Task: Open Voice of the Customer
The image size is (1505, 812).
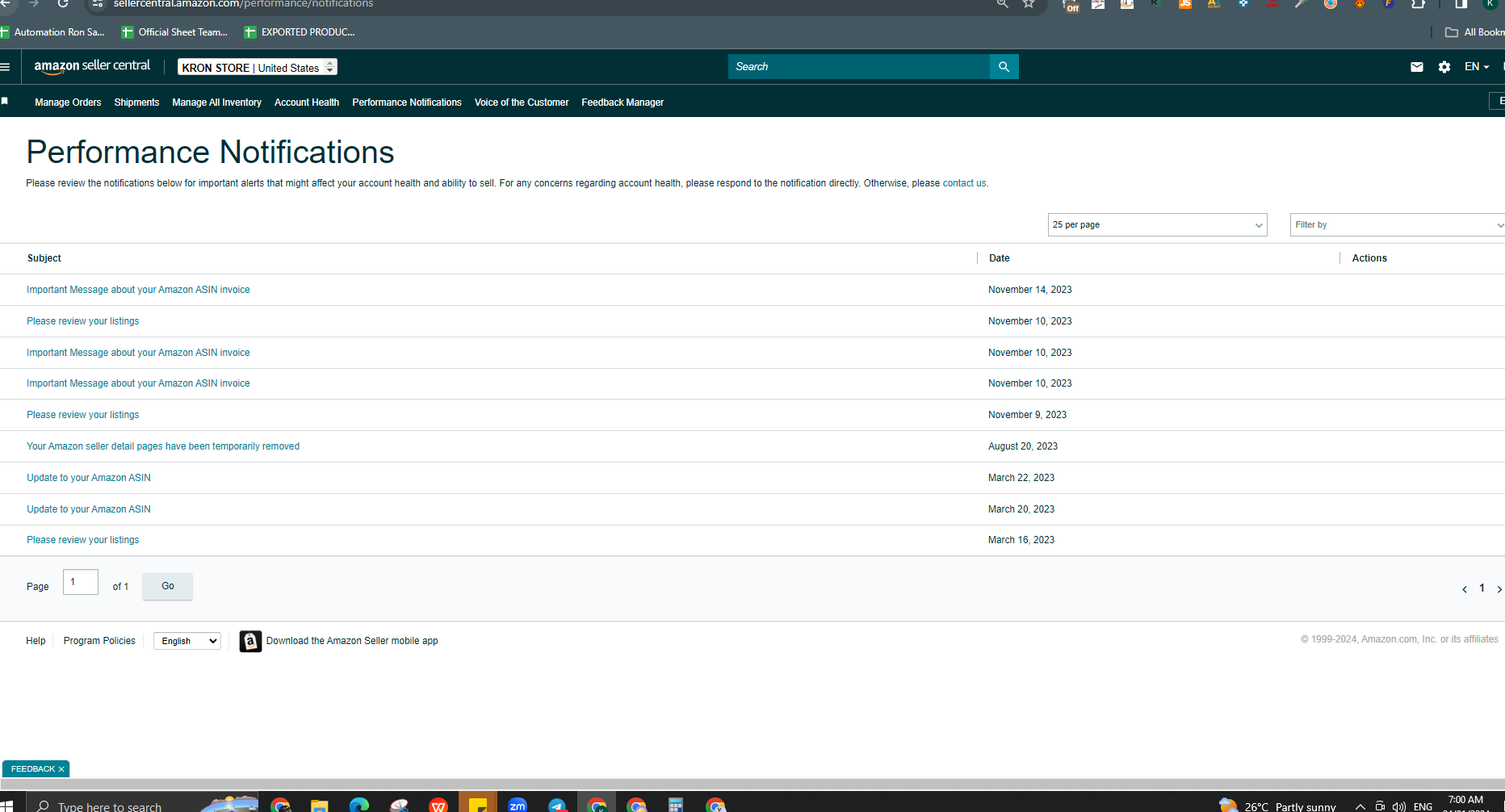Action: [522, 103]
